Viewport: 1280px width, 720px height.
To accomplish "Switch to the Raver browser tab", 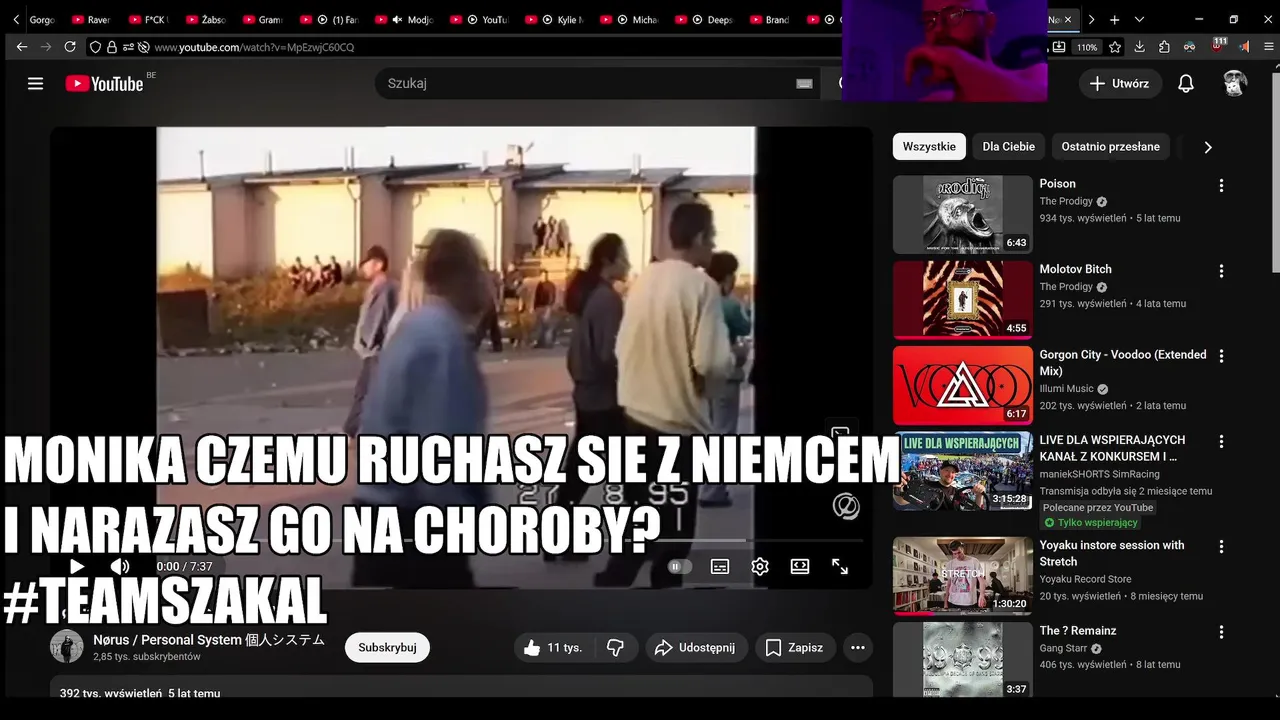I will tap(91, 19).
